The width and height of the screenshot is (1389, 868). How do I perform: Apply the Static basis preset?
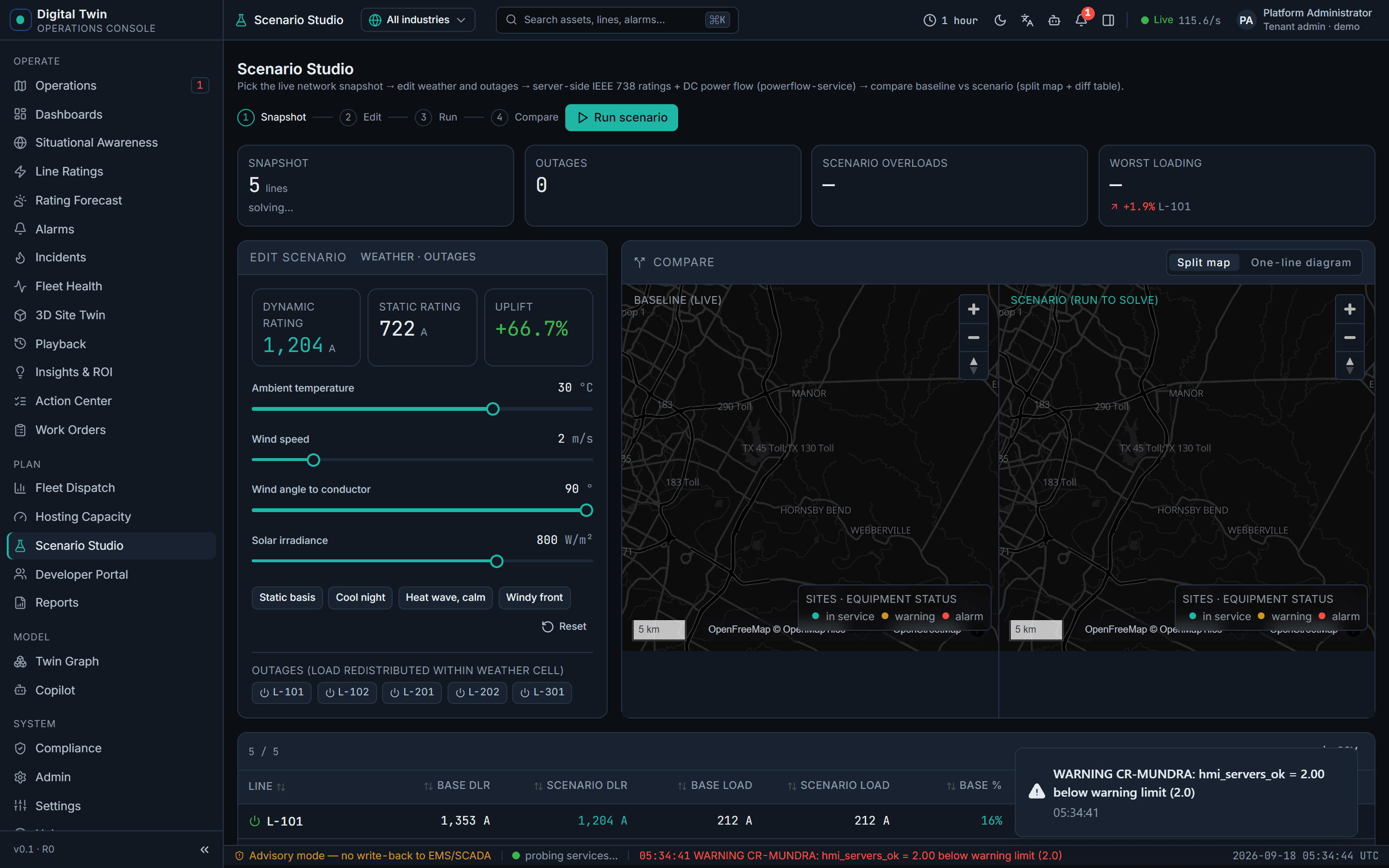287,597
